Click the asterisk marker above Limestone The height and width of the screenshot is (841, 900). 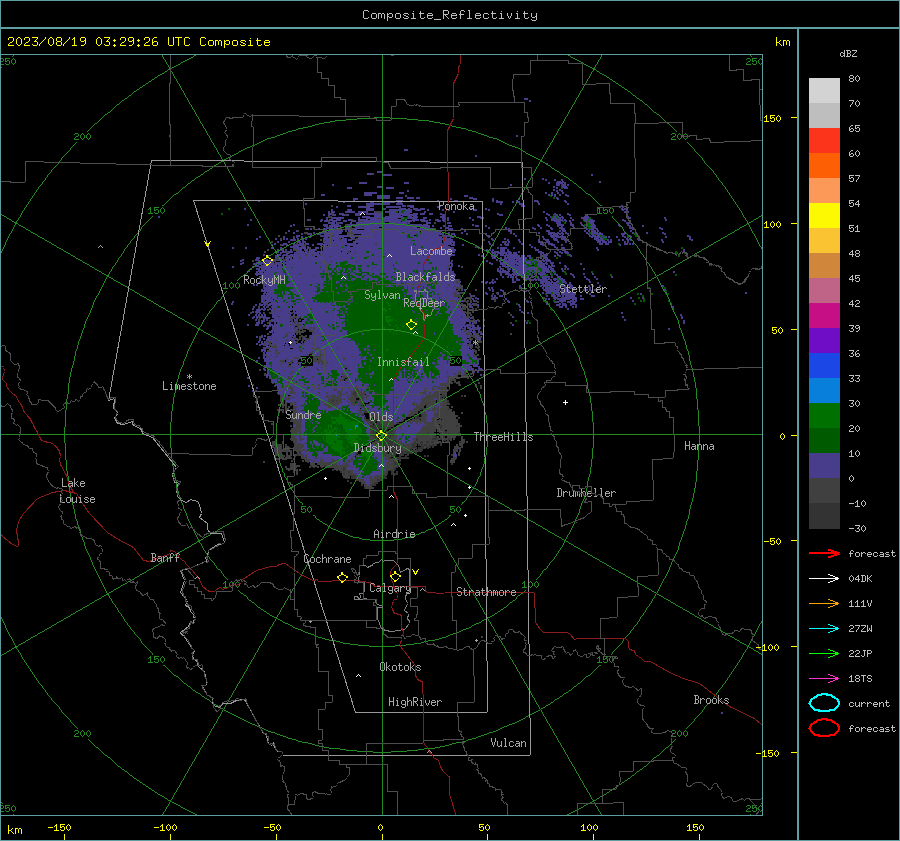click(x=189, y=377)
